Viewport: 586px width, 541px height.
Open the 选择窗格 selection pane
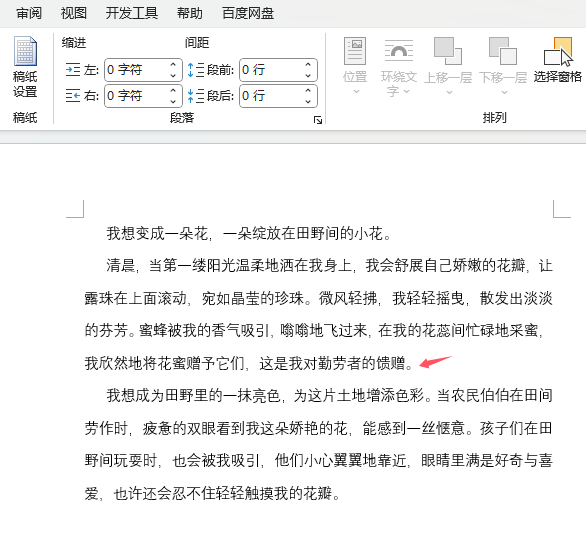558,60
